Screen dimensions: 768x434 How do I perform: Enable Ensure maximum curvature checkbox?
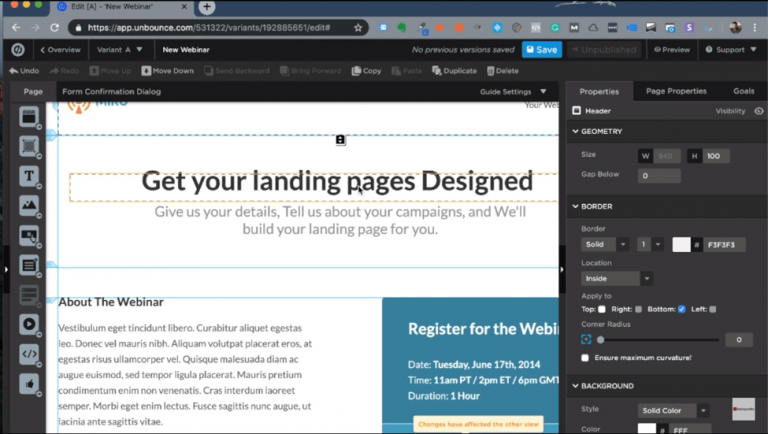click(x=585, y=358)
